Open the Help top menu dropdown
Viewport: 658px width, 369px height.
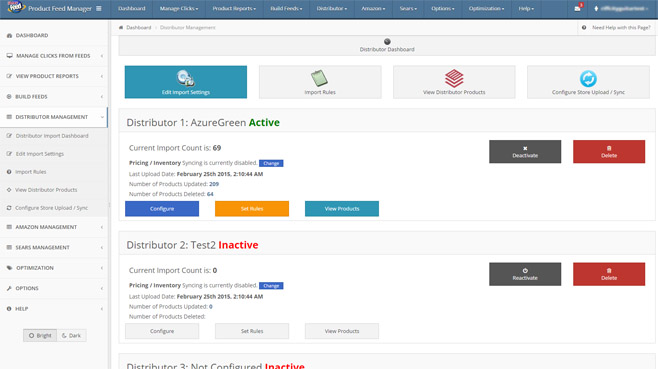pyautogui.click(x=526, y=9)
